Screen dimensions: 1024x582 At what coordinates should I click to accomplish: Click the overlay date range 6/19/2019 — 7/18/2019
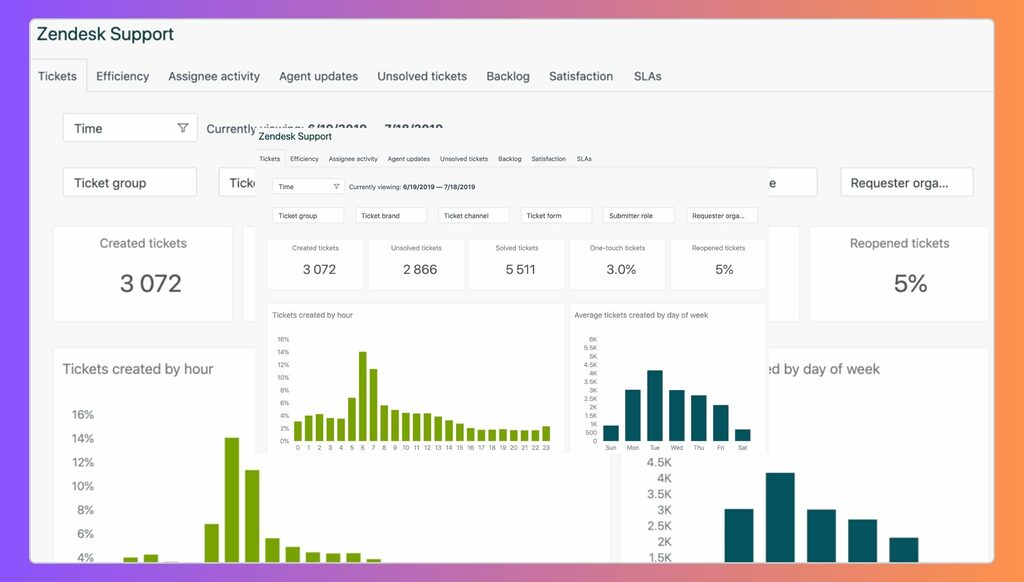pos(439,187)
